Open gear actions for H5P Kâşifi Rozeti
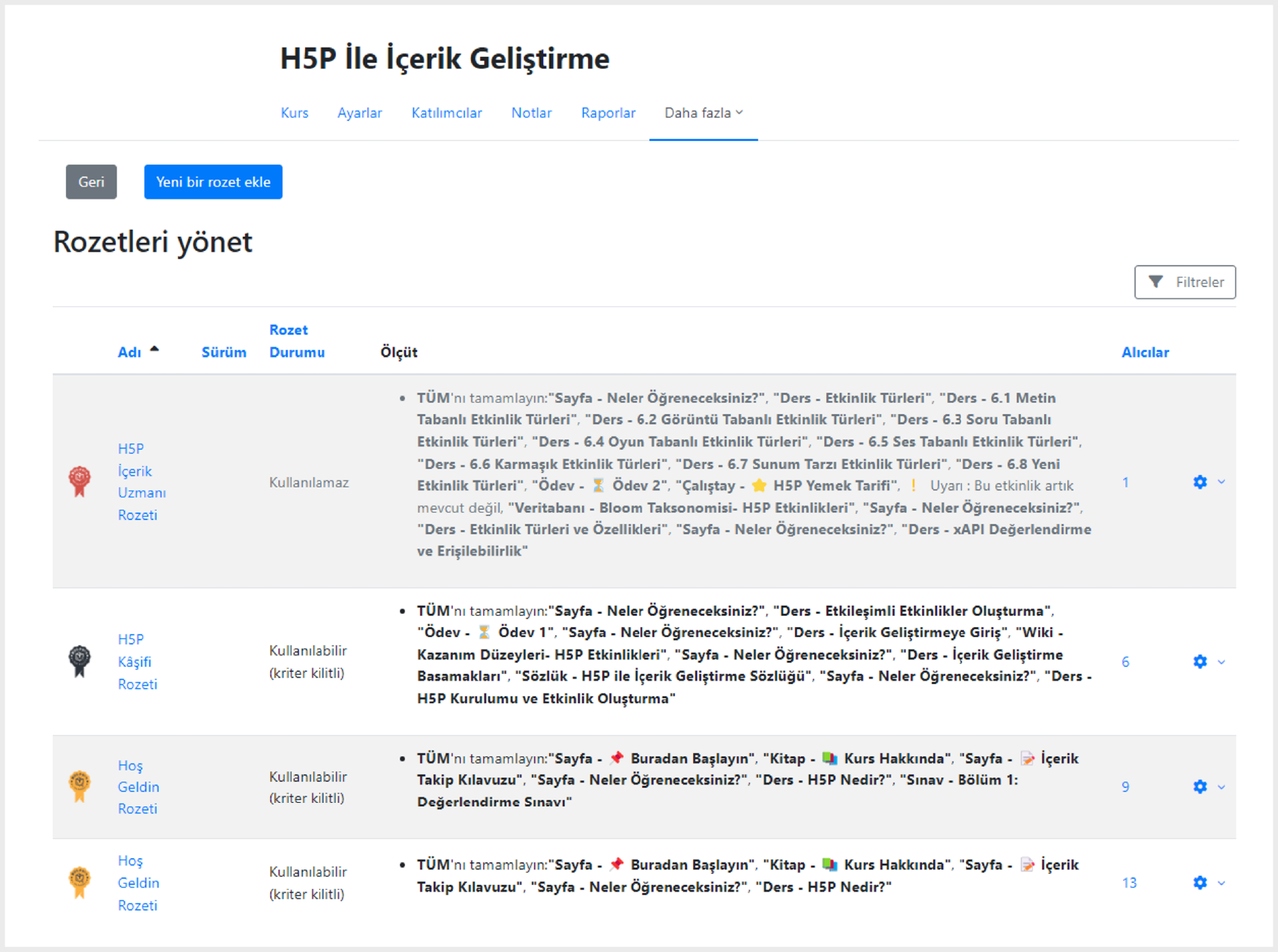Image resolution: width=1278 pixels, height=952 pixels. click(x=1200, y=662)
